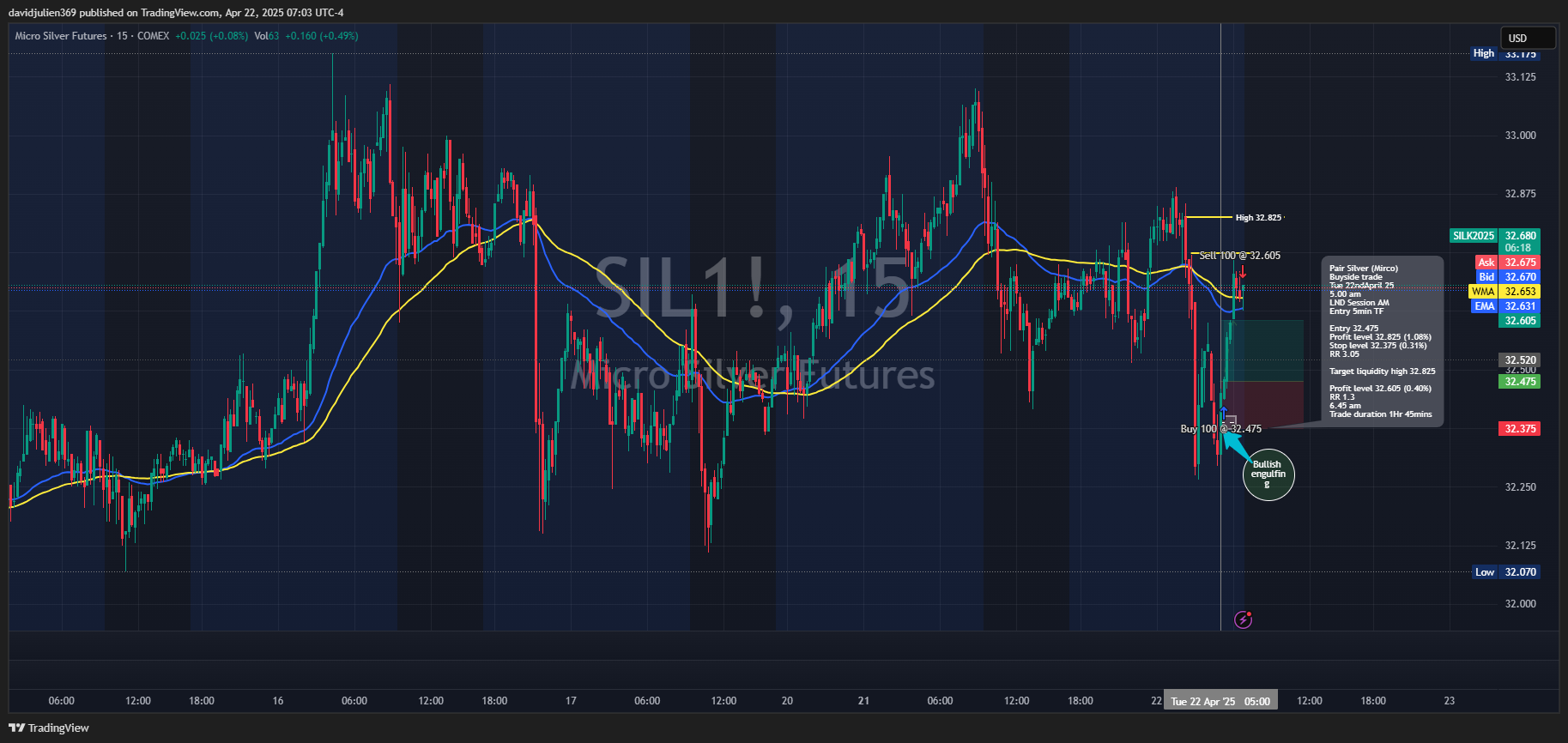This screenshot has width=1568, height=743.
Task: Click the 33.000 price scale tick
Action: [x=1520, y=136]
